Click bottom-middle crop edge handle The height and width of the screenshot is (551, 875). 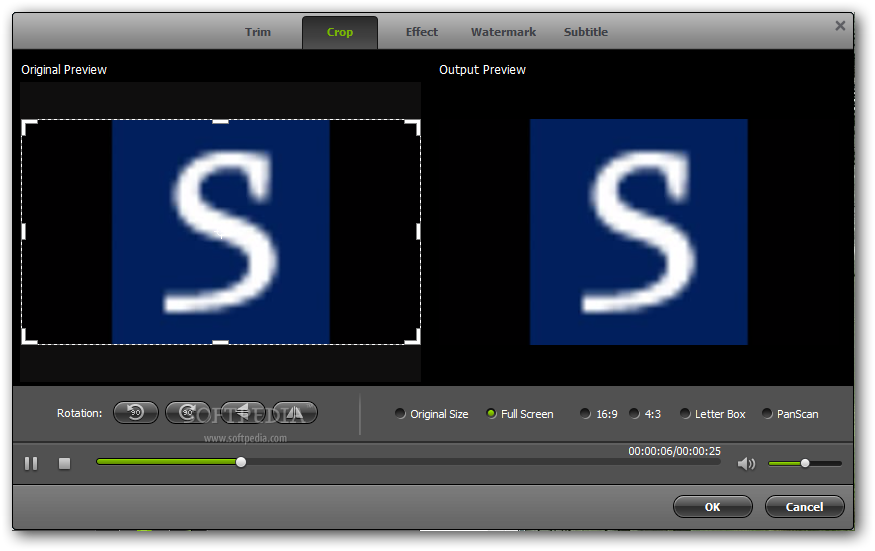[x=220, y=342]
